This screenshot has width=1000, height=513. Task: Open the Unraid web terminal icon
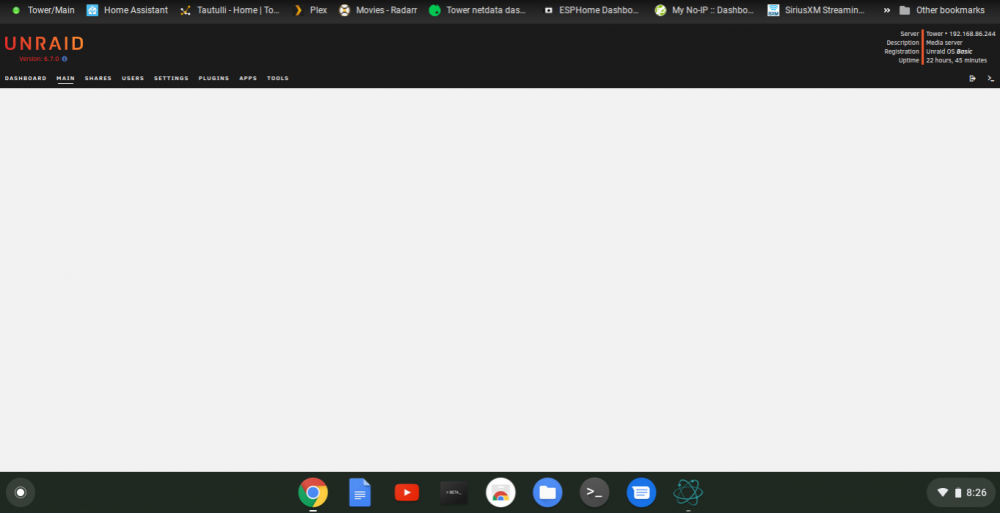pos(990,78)
